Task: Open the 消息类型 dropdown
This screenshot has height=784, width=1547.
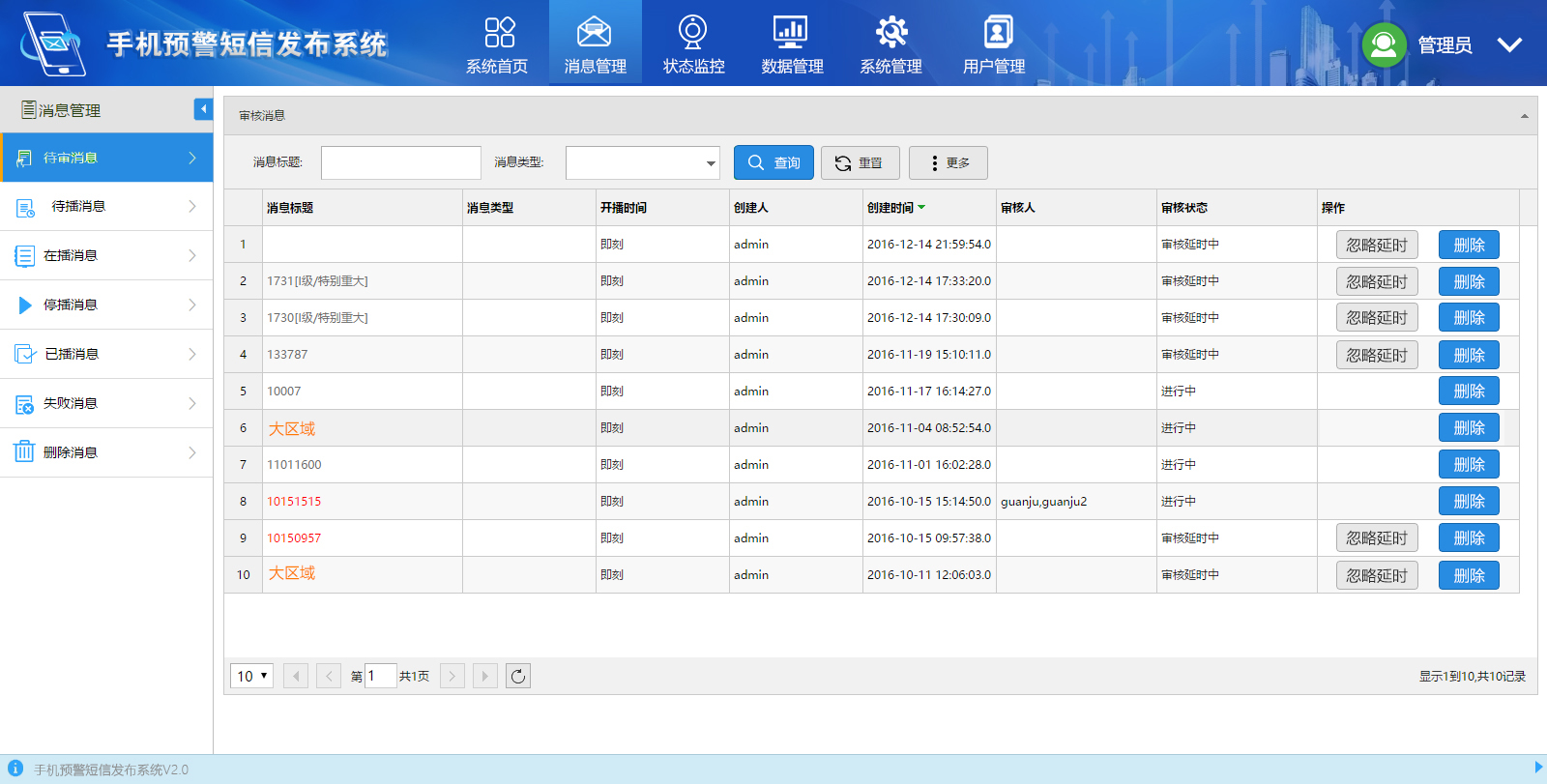Action: pos(643,162)
